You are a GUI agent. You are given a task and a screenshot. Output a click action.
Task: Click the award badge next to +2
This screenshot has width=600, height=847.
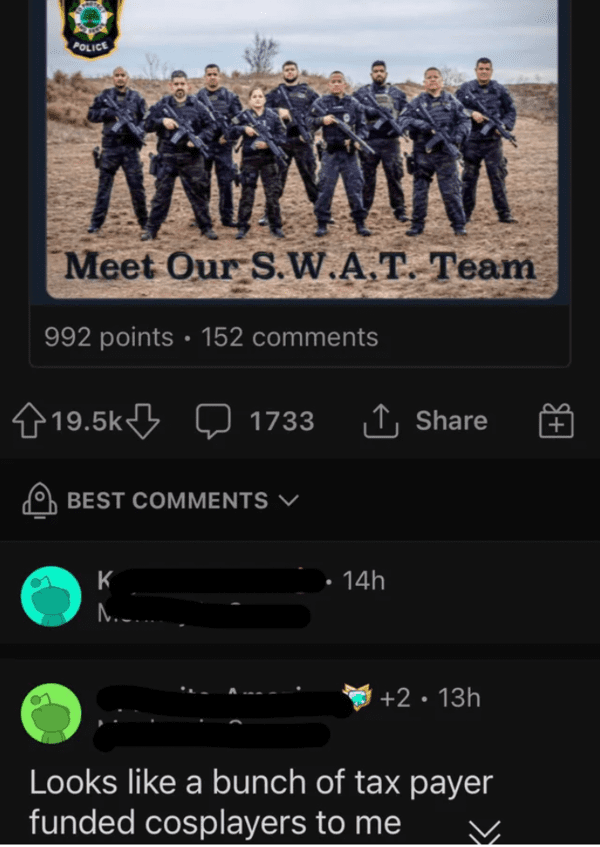357,697
